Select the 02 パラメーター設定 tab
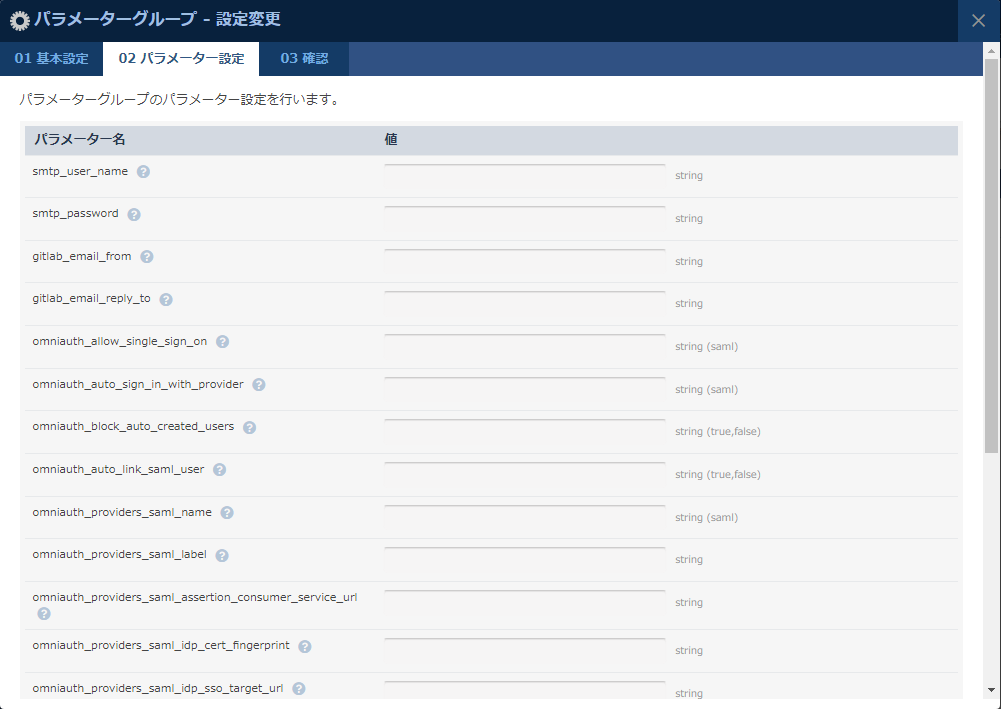Screen dimensions: 1001x709 181,59
